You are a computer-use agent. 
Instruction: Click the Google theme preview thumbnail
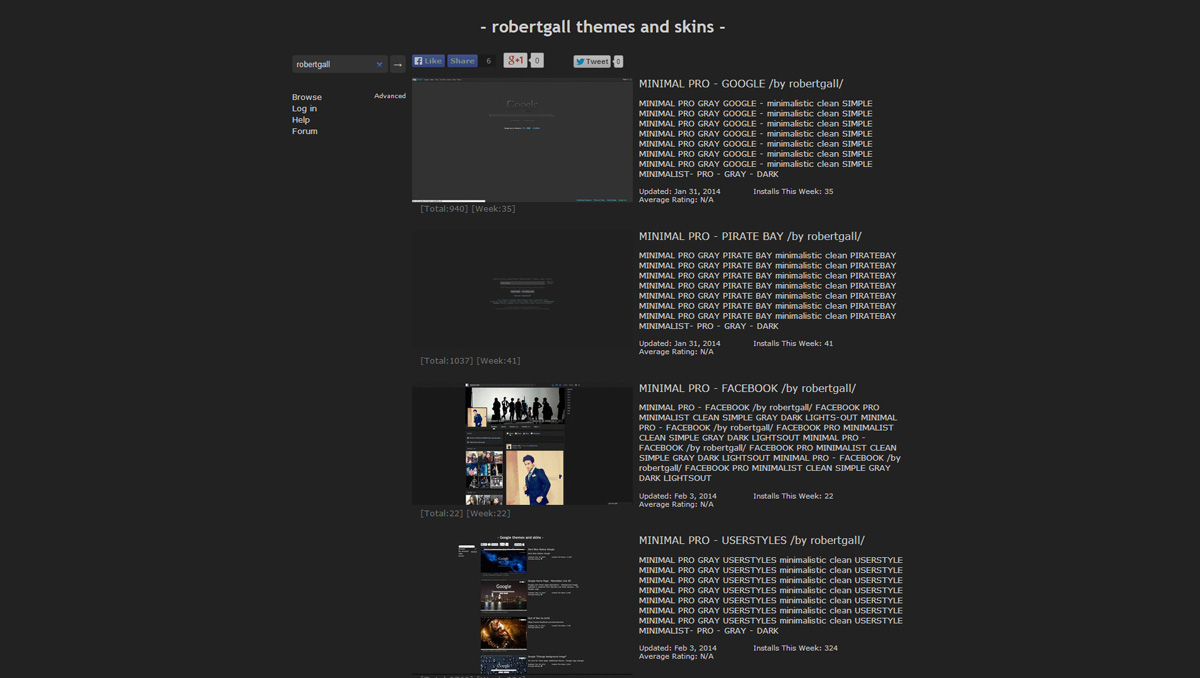521,140
